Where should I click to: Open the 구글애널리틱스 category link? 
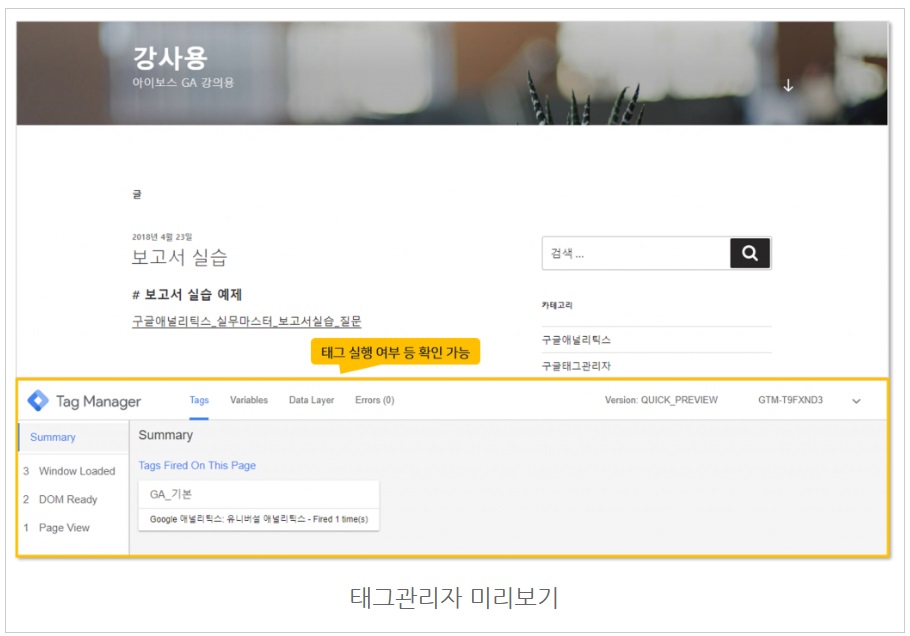576,339
